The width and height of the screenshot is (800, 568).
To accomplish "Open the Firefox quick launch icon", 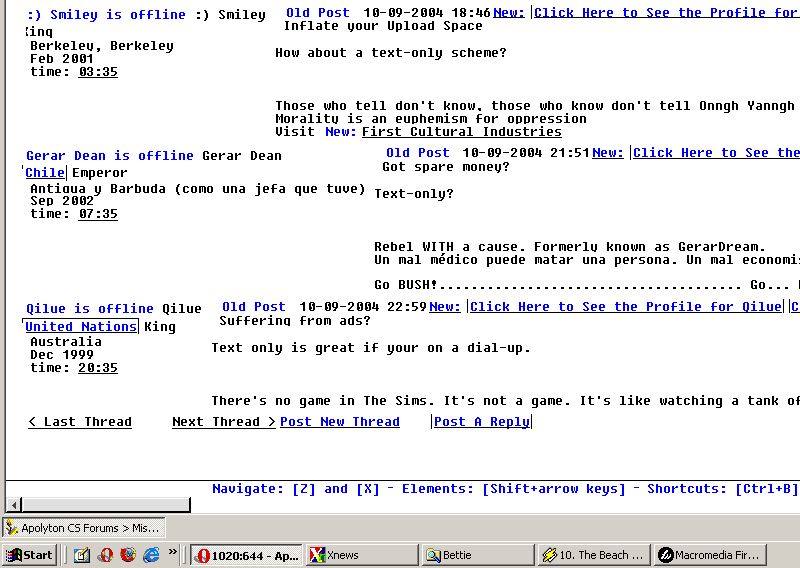I will 128,555.
